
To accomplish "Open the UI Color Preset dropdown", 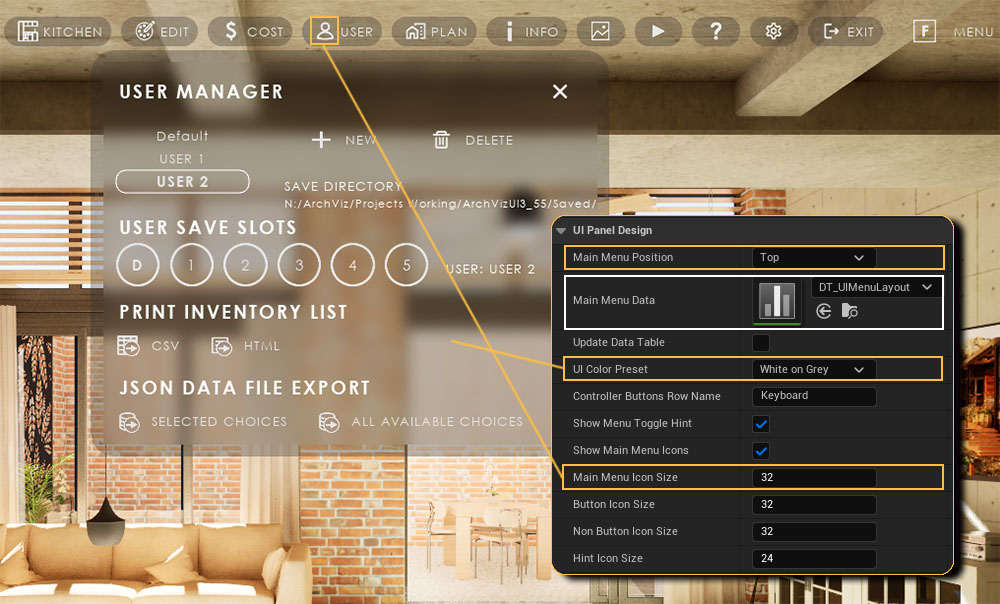I will 813,370.
